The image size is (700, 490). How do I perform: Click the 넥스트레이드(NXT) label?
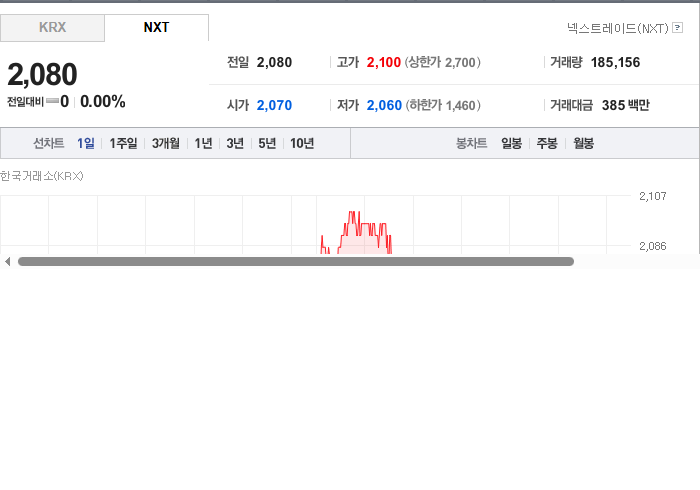[617, 29]
